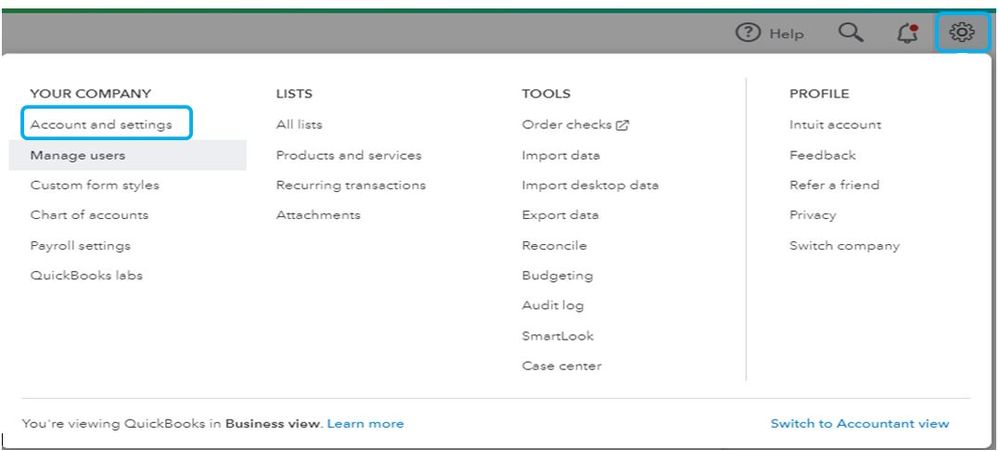999x451 pixels.
Task: Open the Reconcile tool
Action: pyautogui.click(x=554, y=246)
